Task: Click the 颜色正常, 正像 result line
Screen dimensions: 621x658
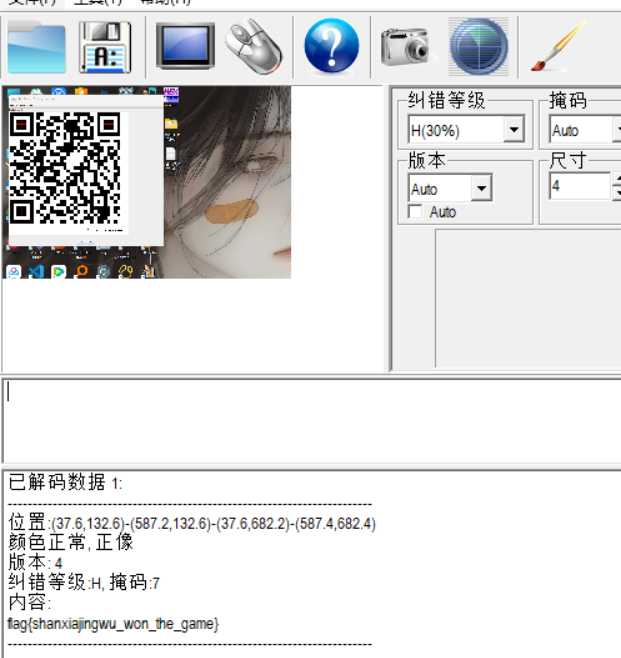Action: coord(70,542)
